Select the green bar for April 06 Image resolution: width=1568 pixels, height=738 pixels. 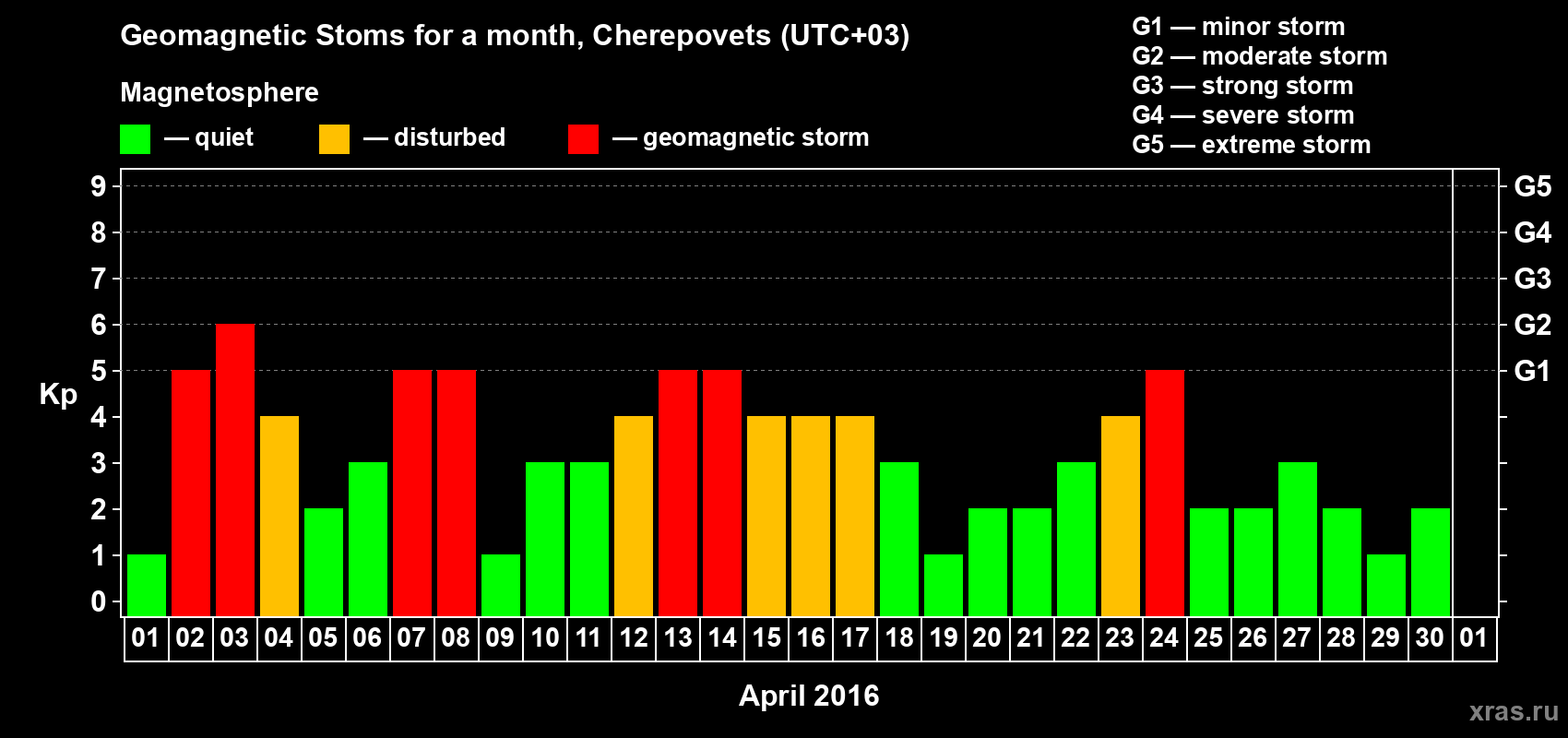tap(368, 540)
